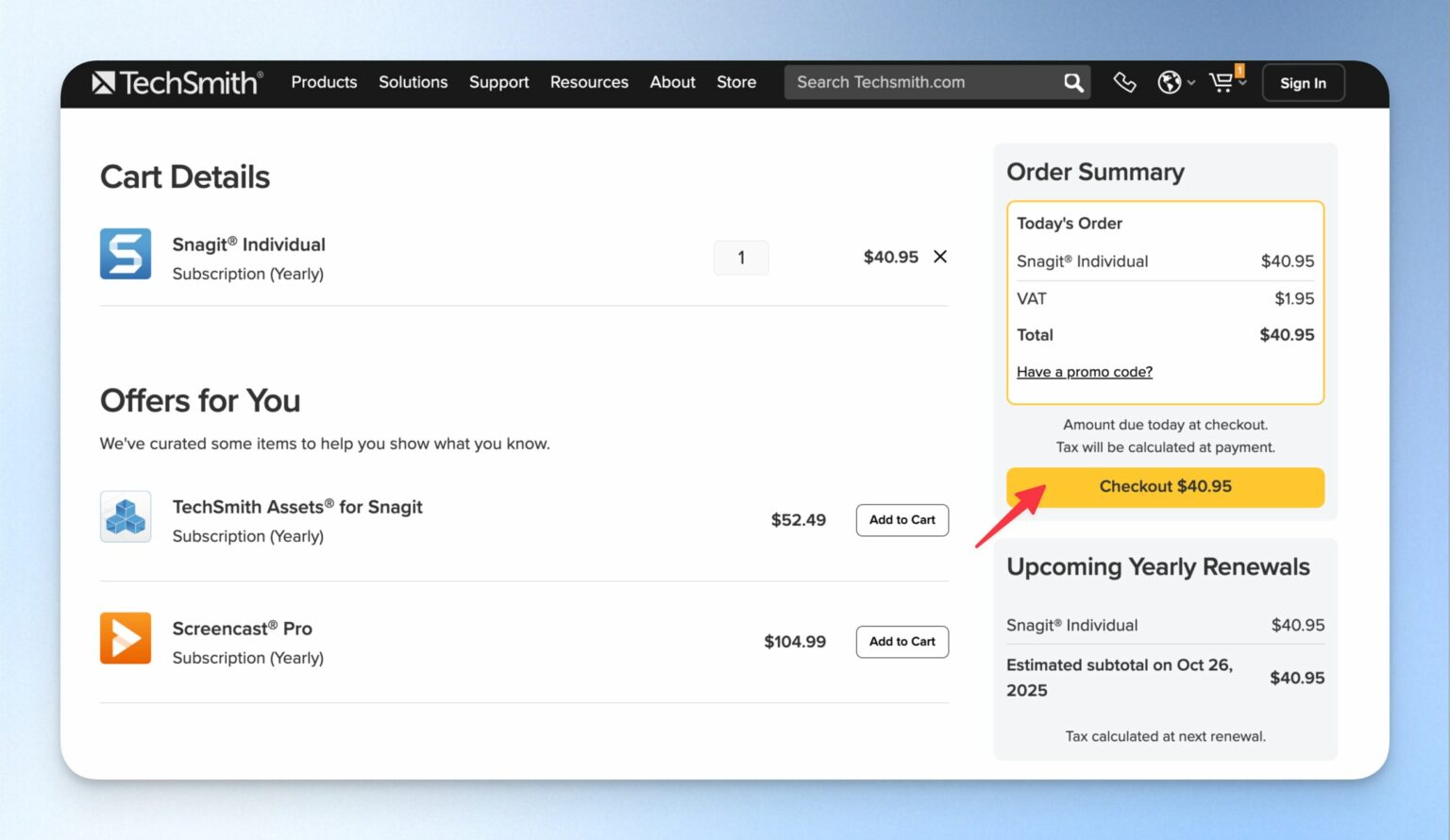Open the Products menu
1450x840 pixels.
(324, 83)
